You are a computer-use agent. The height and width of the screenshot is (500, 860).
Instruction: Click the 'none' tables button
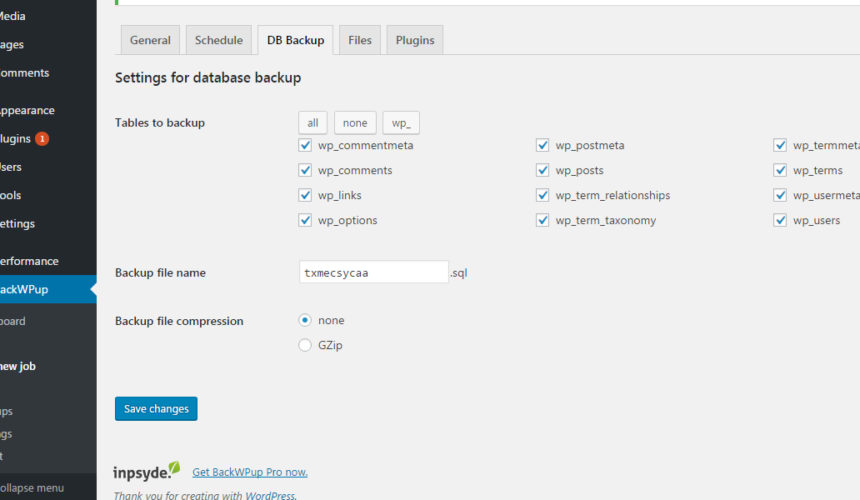[355, 123]
